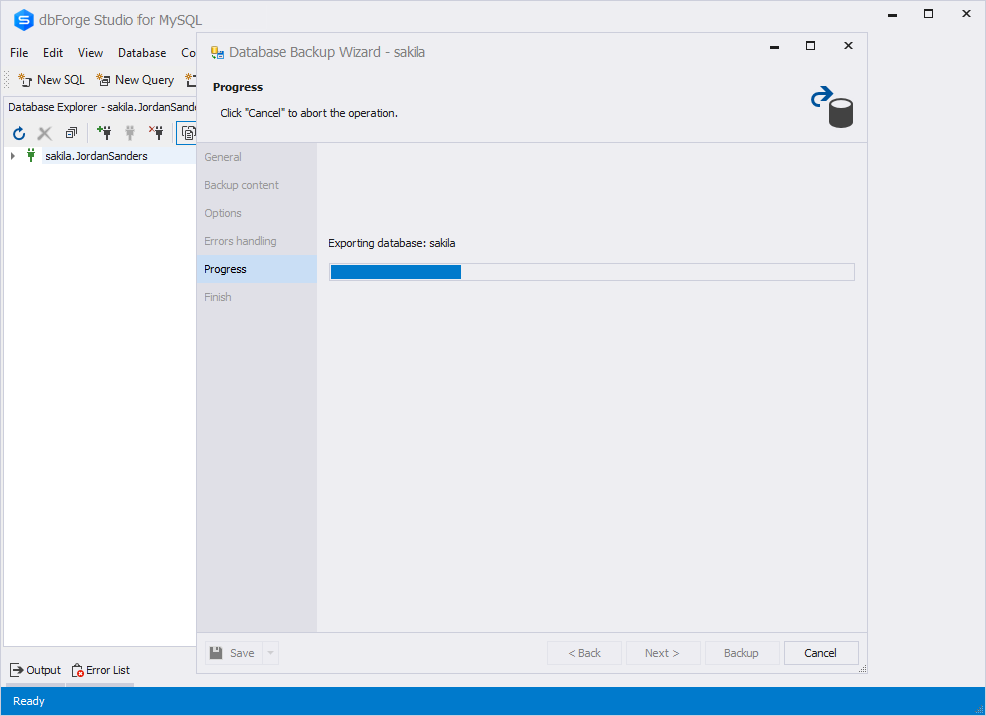Click the toolbar drag handle grip

(7, 80)
